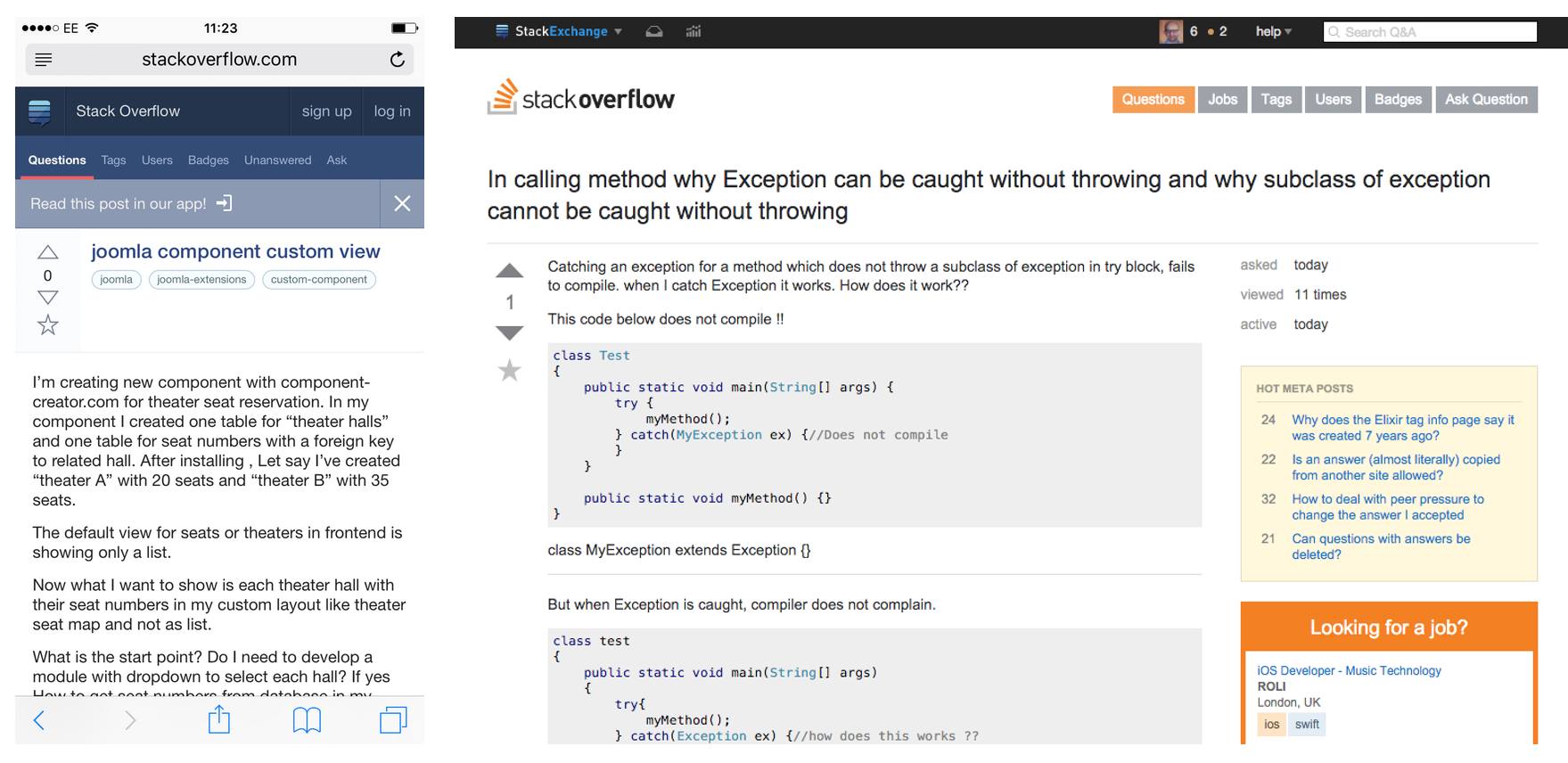Tap log in on mobile header

[x=392, y=111]
